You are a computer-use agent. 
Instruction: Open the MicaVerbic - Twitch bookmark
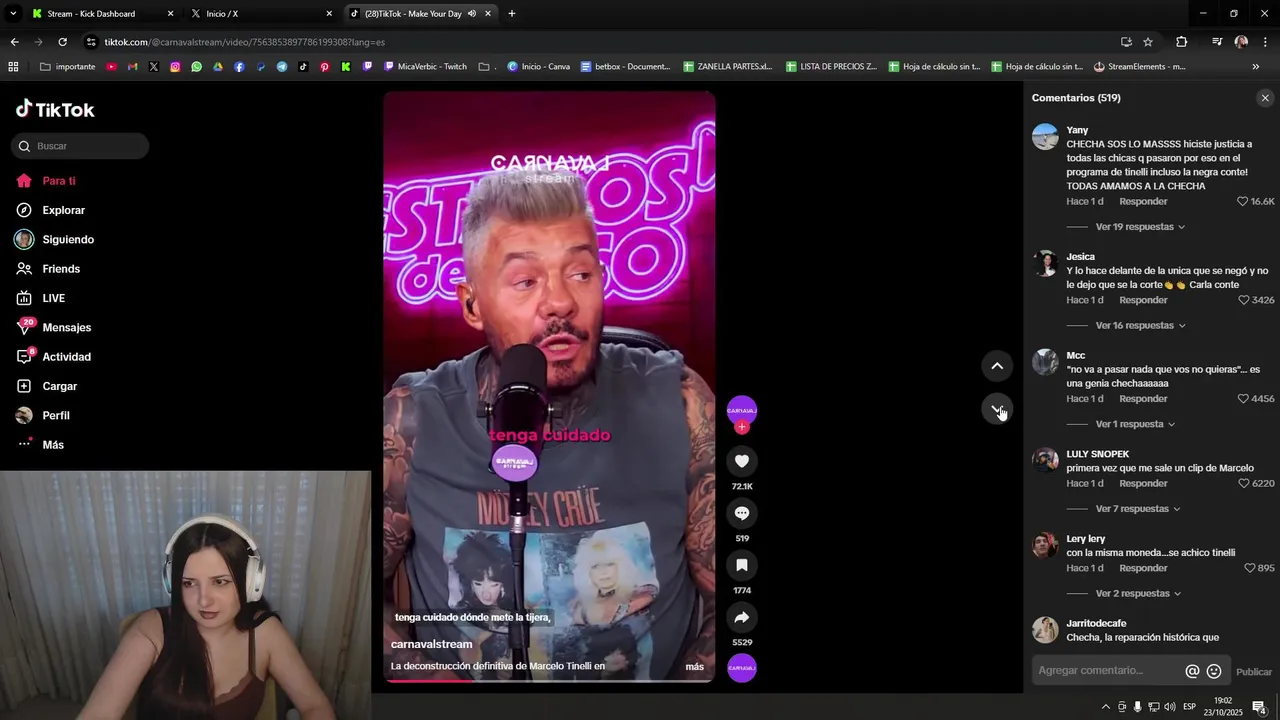point(425,67)
